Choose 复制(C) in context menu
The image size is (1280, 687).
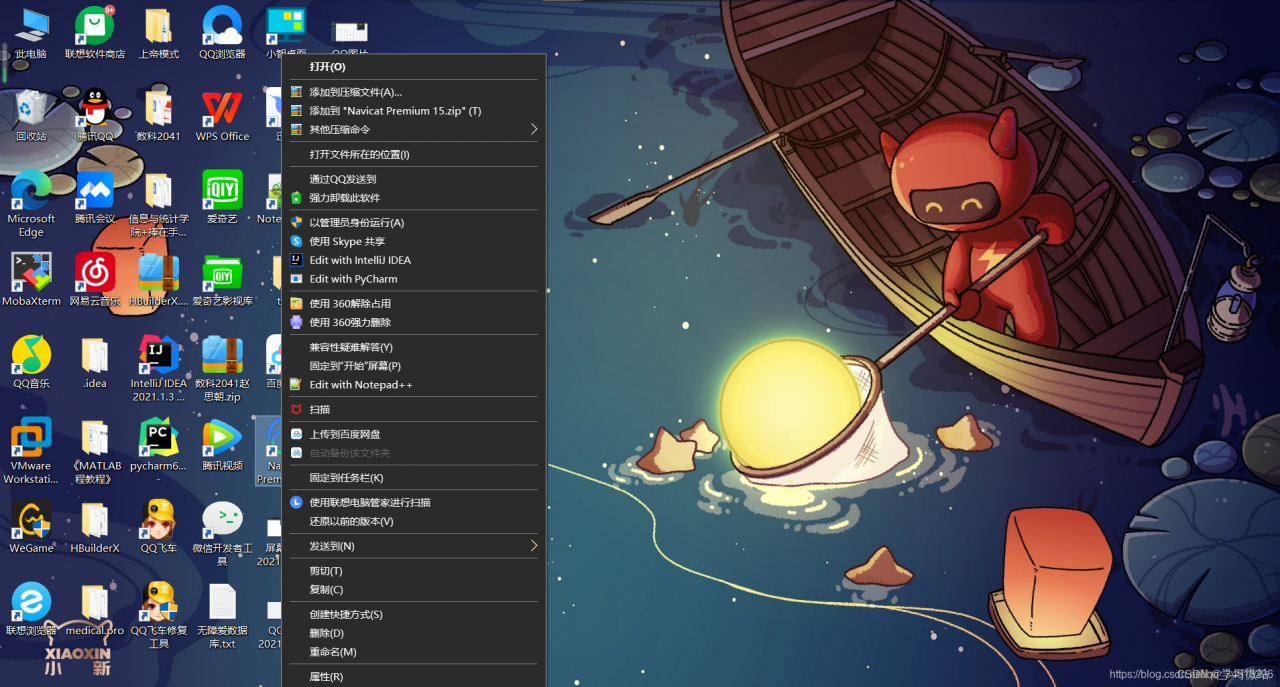pyautogui.click(x=414, y=590)
